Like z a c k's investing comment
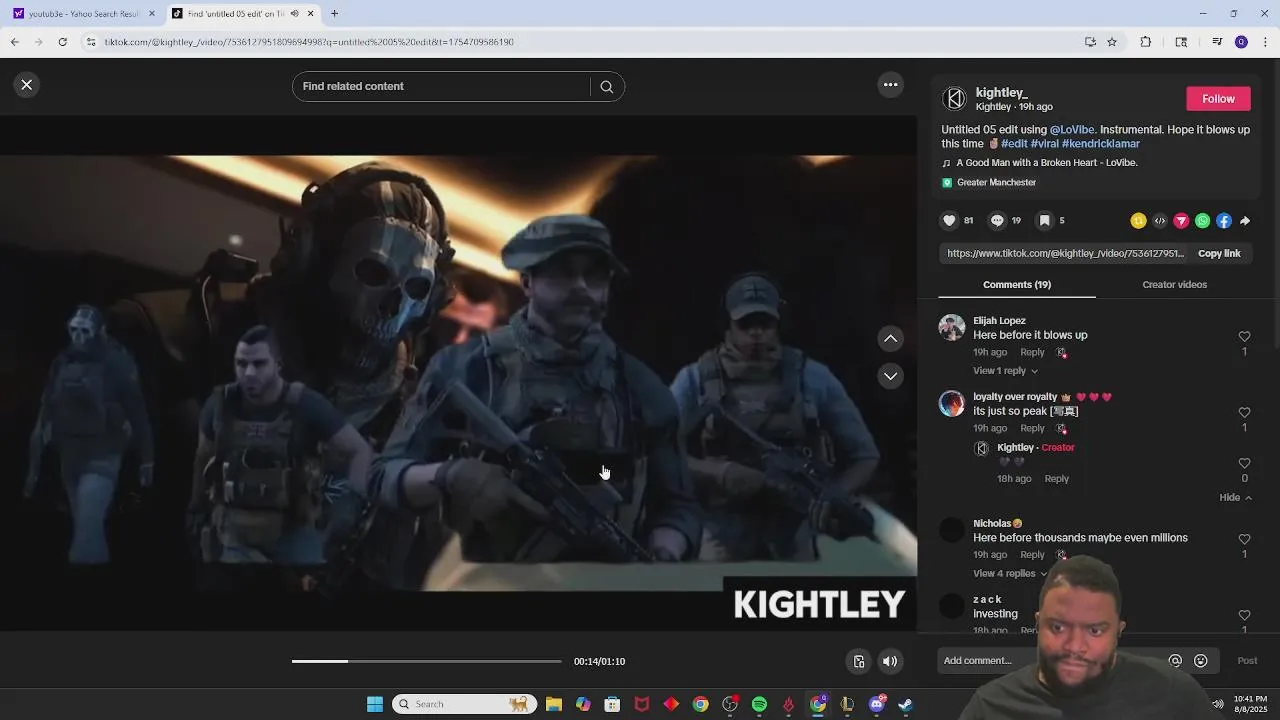 1244,616
